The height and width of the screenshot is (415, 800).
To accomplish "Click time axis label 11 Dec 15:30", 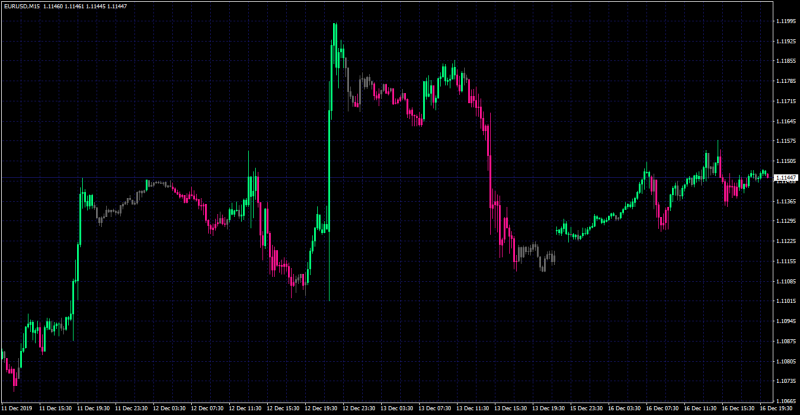I will (x=56, y=408).
